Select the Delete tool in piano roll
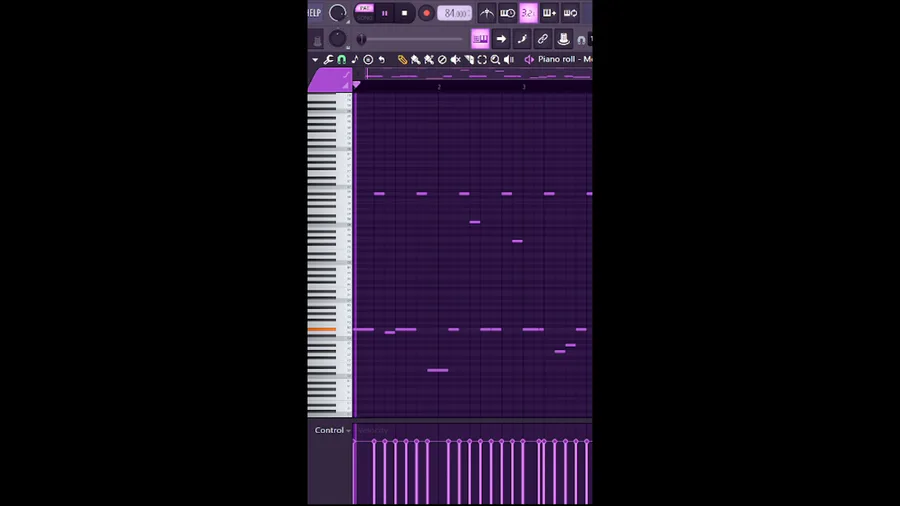This screenshot has height=506, width=900. (442, 60)
